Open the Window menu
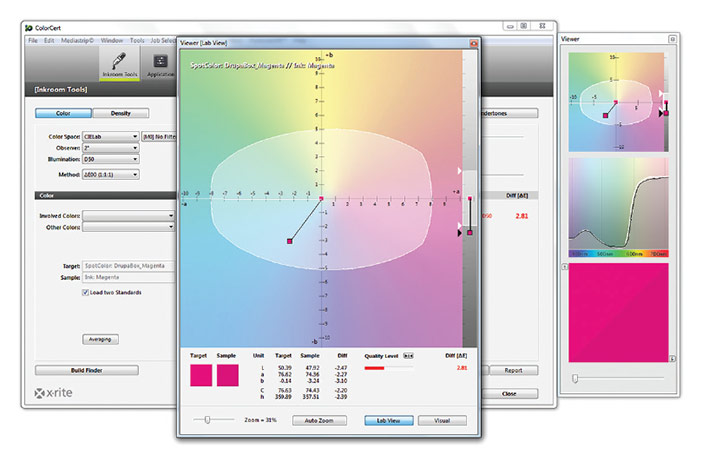Screen dimensions: 702x462 click(111, 40)
